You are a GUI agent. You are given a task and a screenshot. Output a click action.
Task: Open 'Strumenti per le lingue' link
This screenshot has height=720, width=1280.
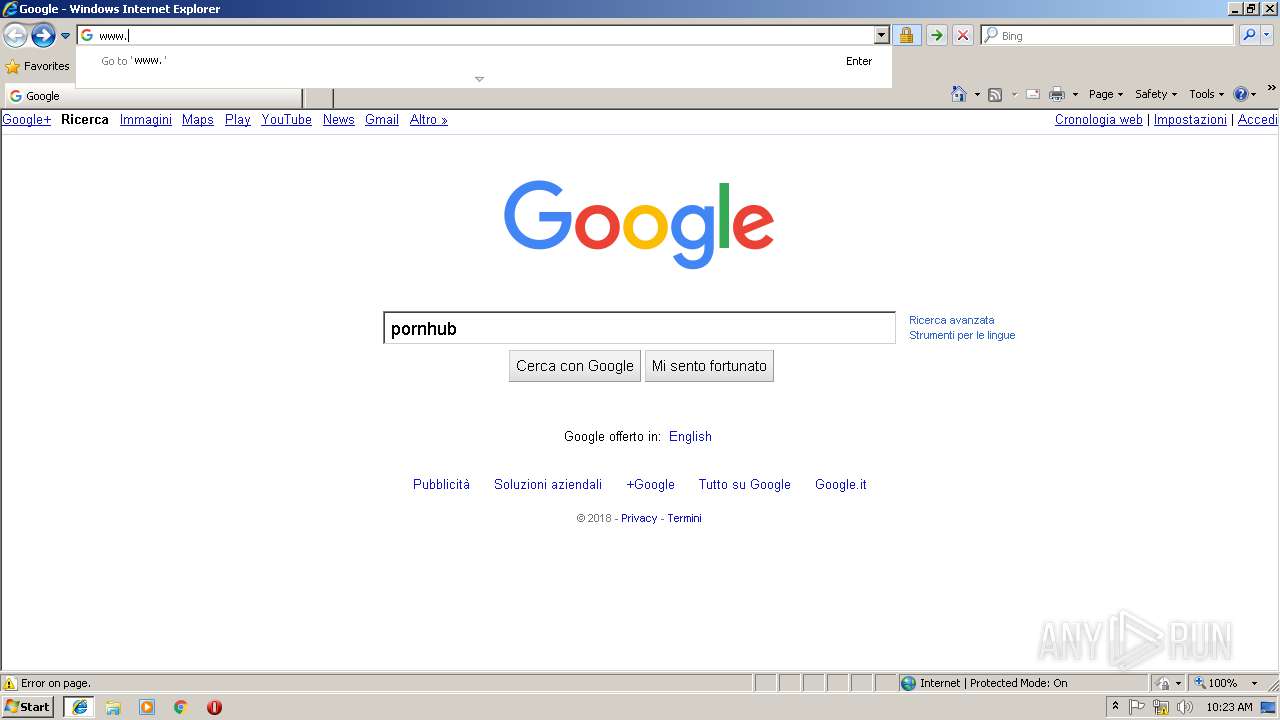pos(962,335)
